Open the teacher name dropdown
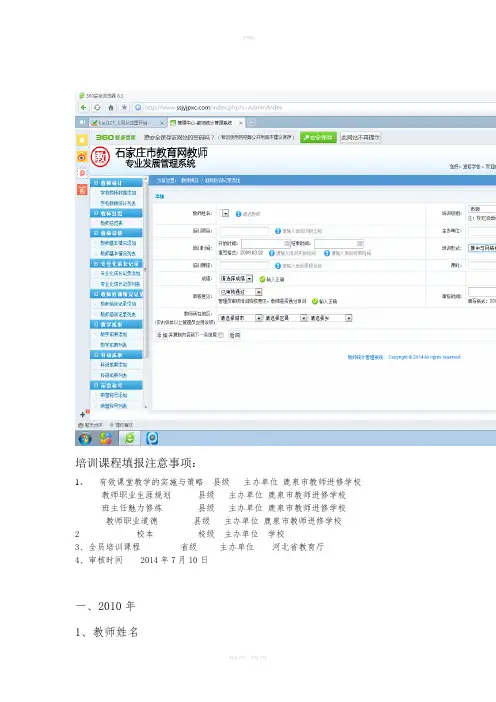The height and width of the screenshot is (702, 496). [x=225, y=214]
